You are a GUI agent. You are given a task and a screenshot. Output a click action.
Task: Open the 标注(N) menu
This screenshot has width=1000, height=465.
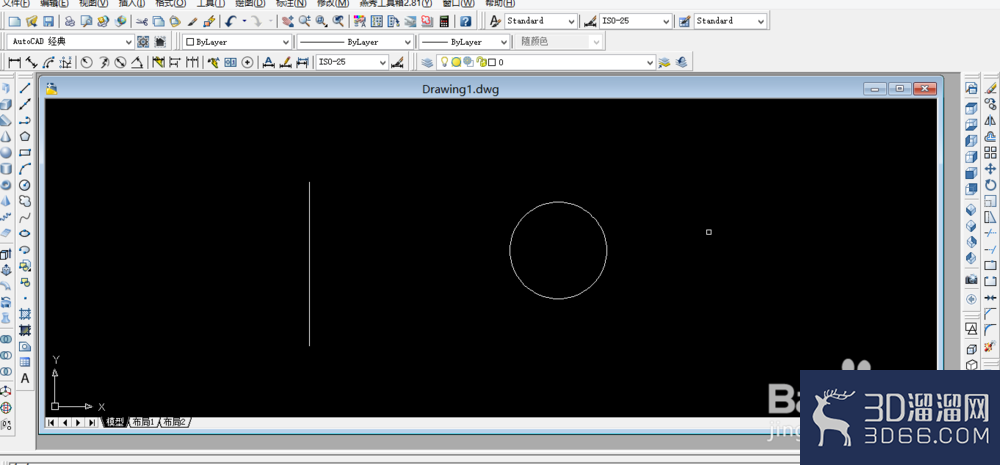click(291, 3)
